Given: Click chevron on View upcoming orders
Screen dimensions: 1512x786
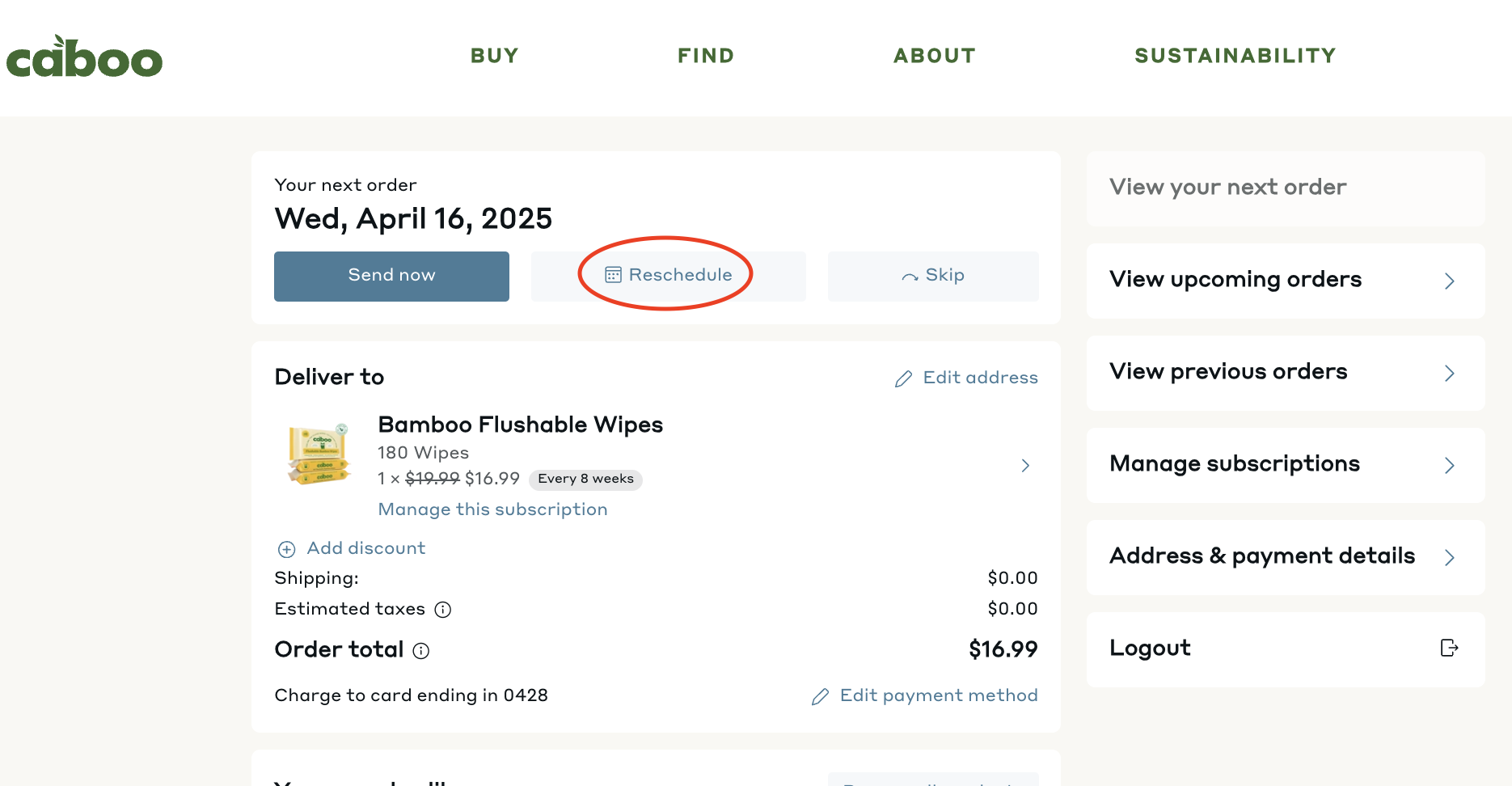Looking at the screenshot, I should 1450,281.
